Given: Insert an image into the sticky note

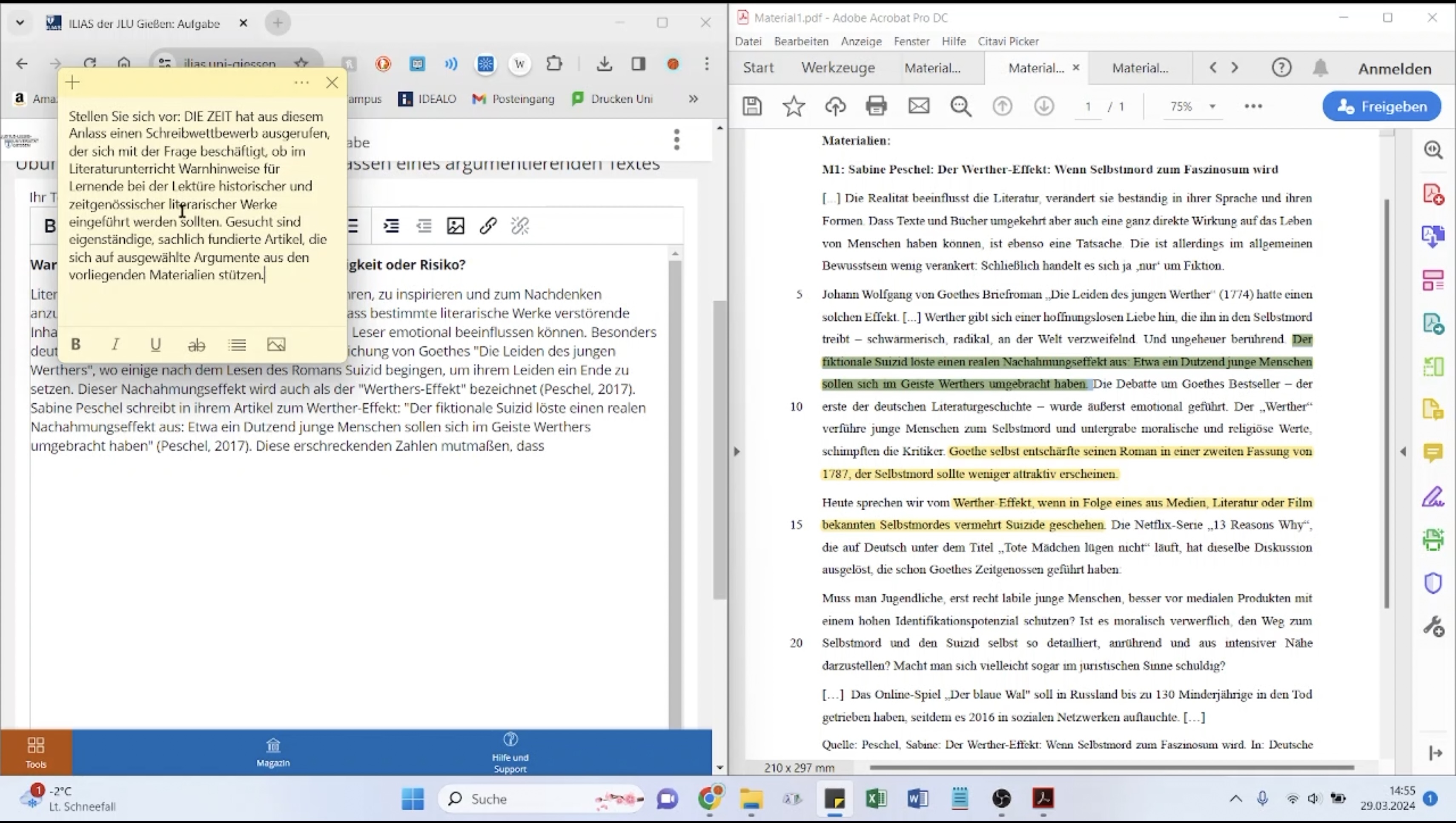Looking at the screenshot, I should 276,344.
